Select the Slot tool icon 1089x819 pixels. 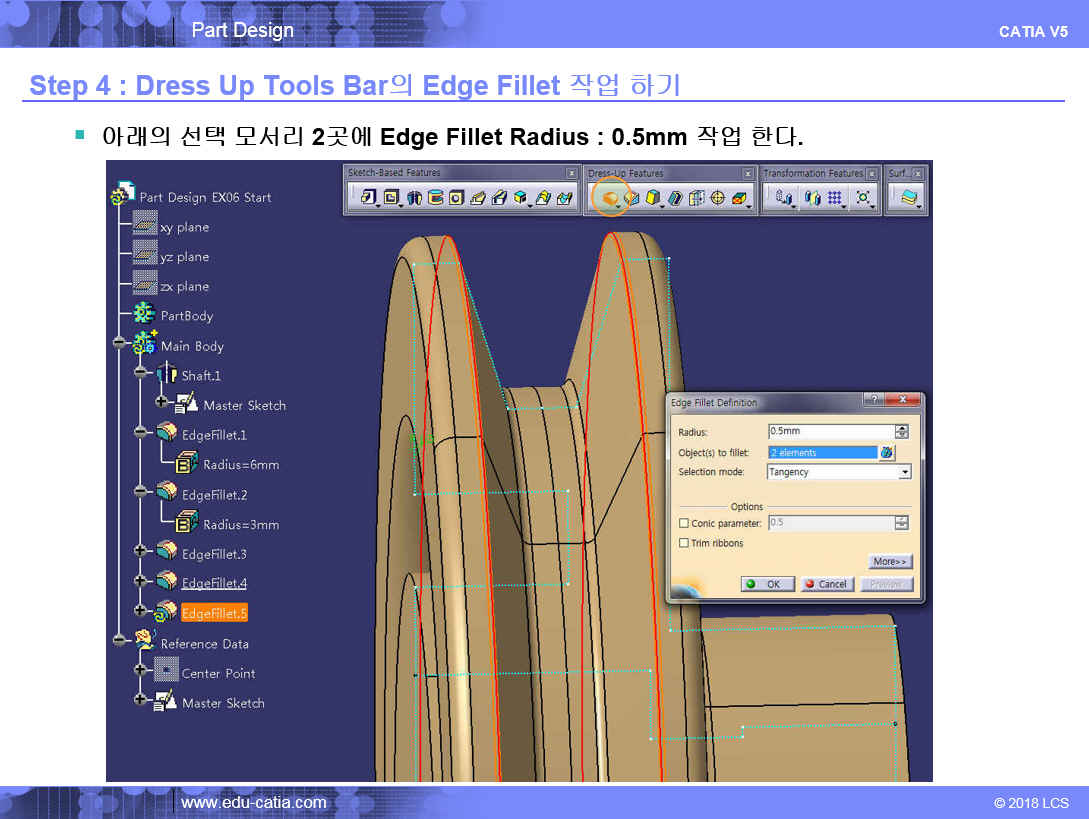499,198
